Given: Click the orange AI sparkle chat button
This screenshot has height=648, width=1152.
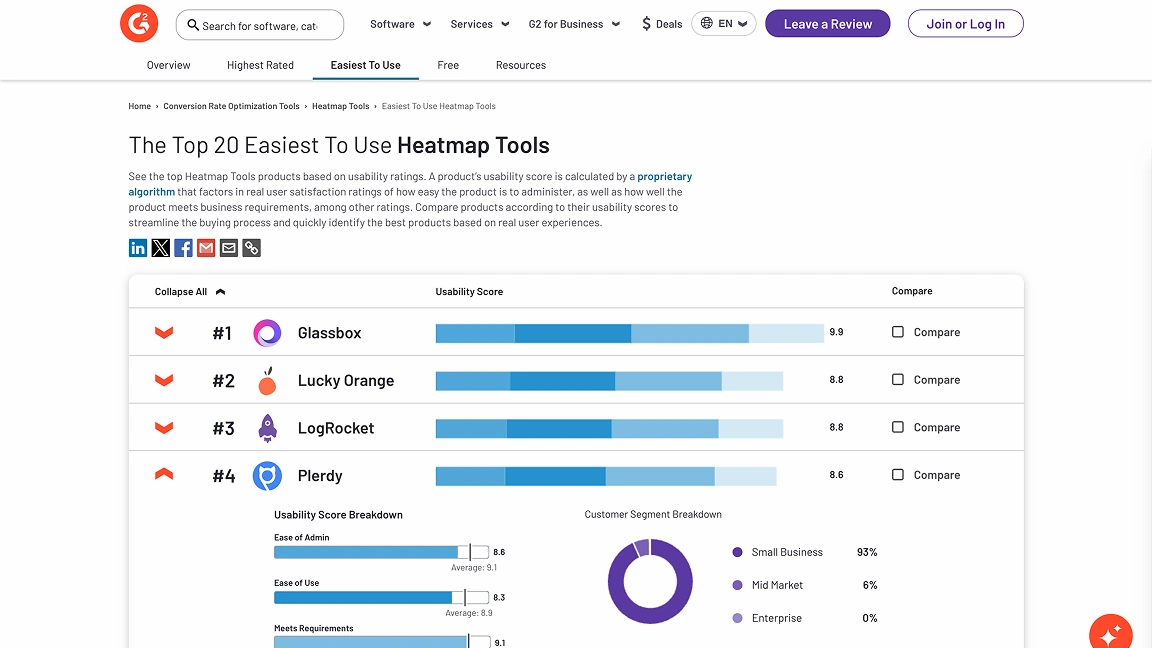Looking at the screenshot, I should coord(1110,632).
